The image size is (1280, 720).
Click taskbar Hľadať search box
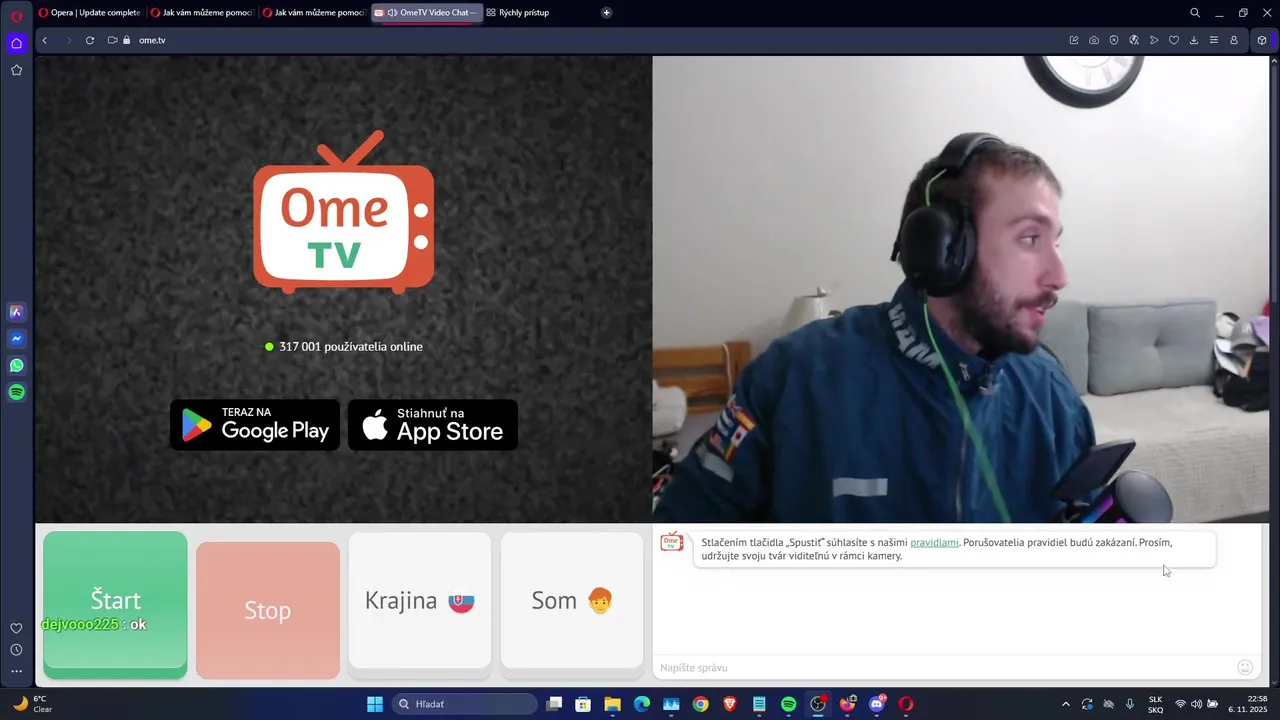(465, 704)
